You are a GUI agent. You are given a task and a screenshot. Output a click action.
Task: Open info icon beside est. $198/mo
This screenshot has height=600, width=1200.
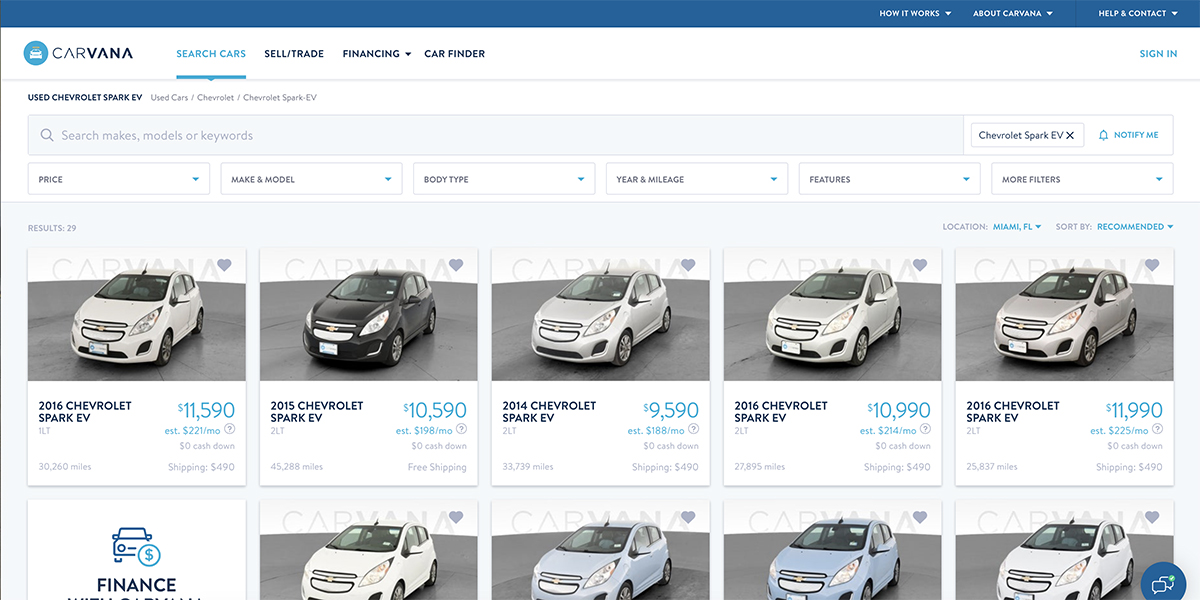[462, 430]
